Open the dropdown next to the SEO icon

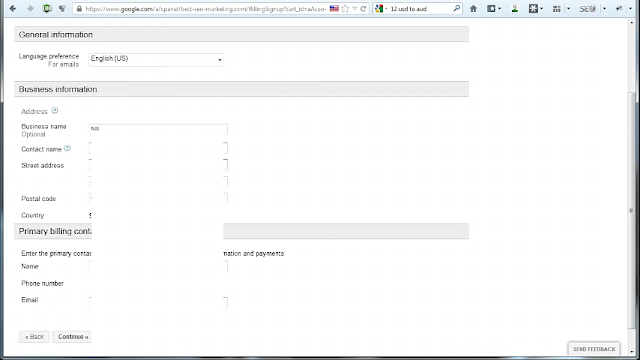[x=604, y=9]
